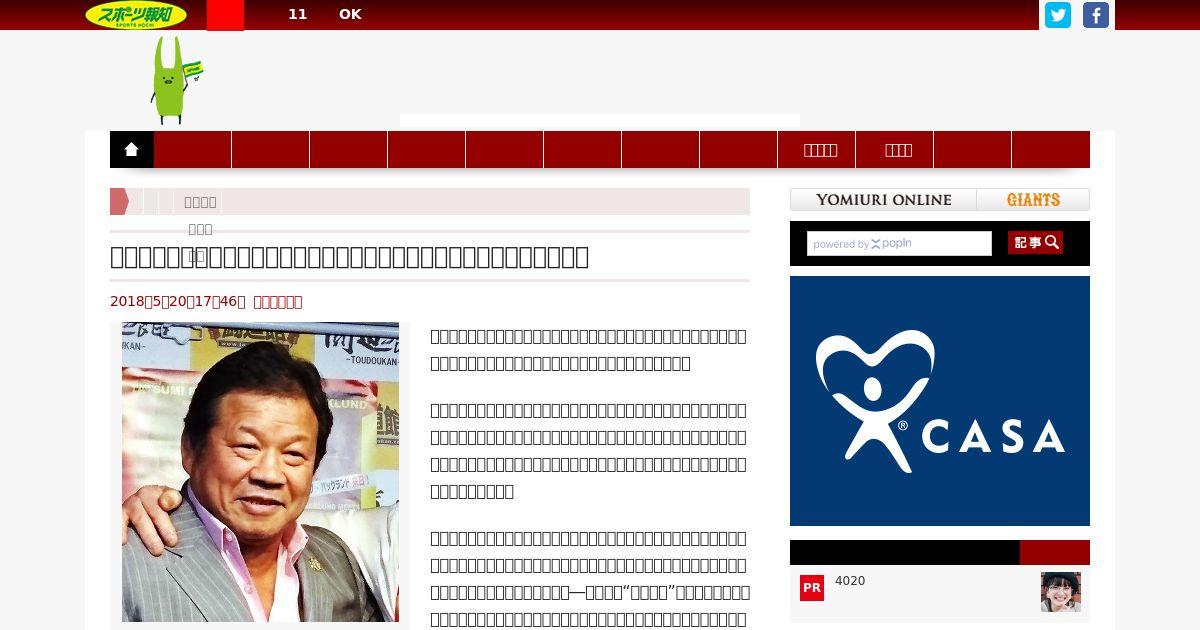
Task: Open the last nav menu item on right
Action: [x=1051, y=150]
